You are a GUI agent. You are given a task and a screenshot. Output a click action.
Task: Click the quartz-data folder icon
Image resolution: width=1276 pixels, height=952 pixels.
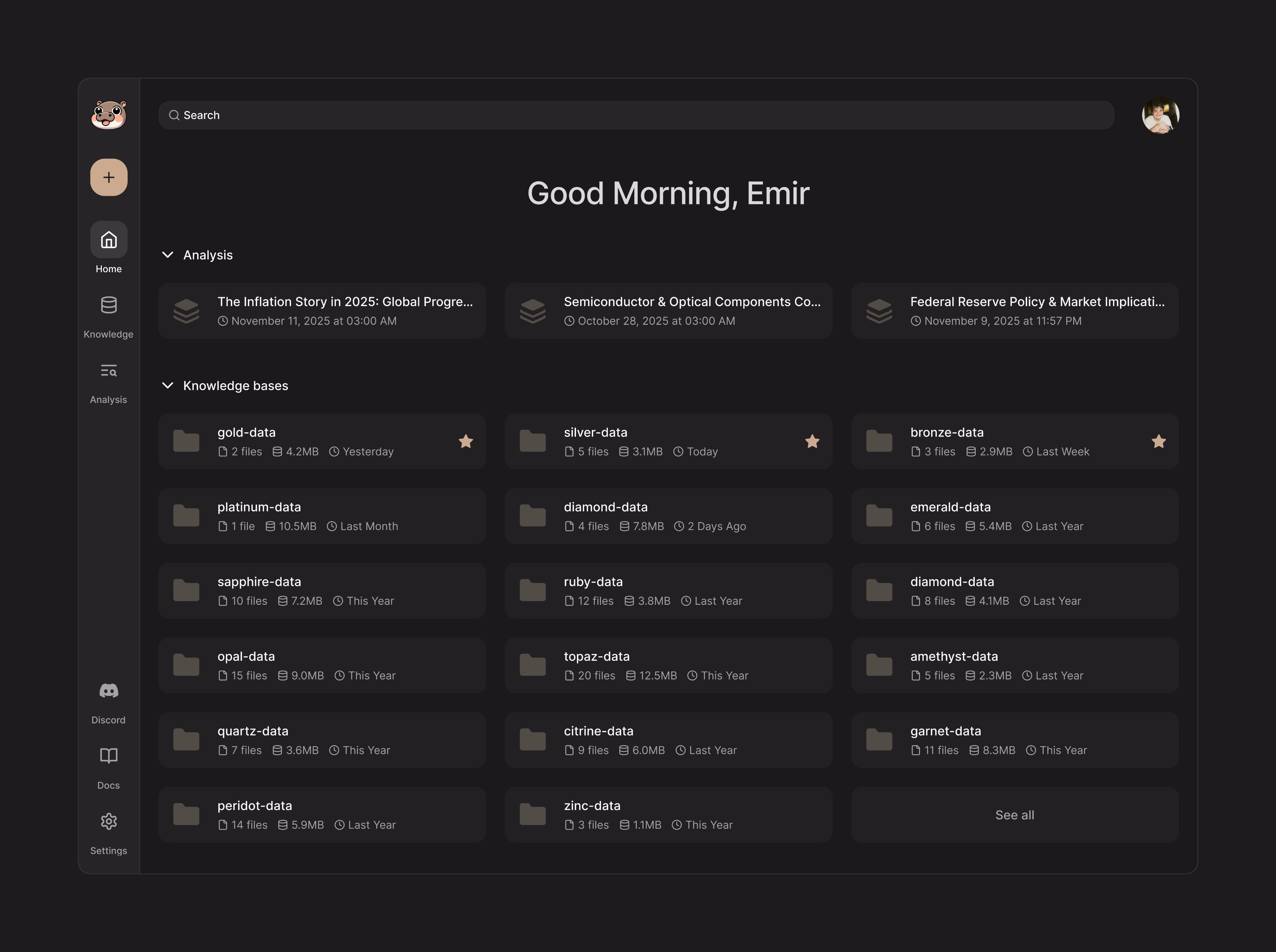[x=186, y=740]
